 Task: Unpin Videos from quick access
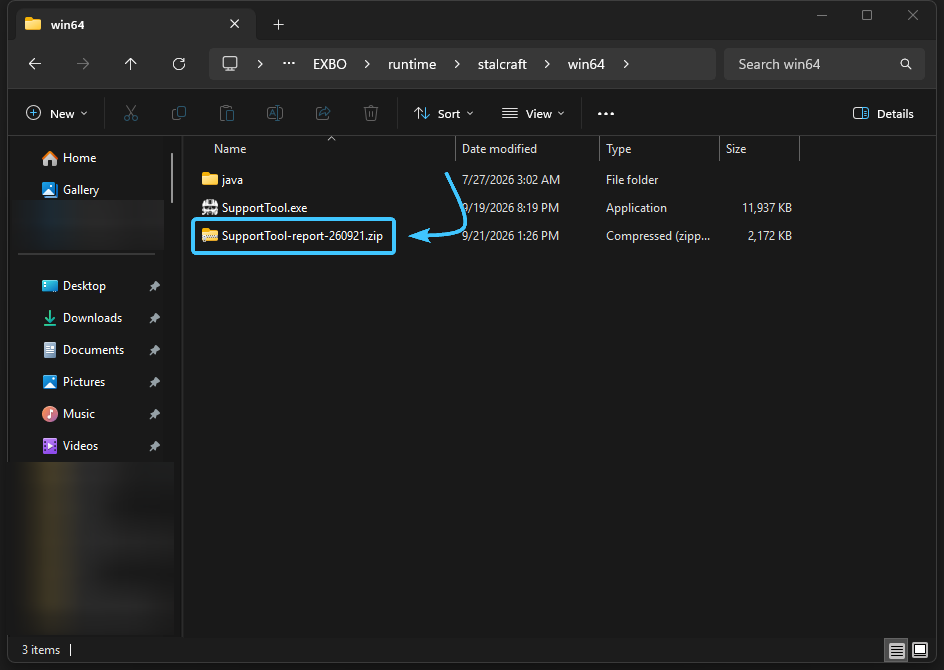coord(155,445)
